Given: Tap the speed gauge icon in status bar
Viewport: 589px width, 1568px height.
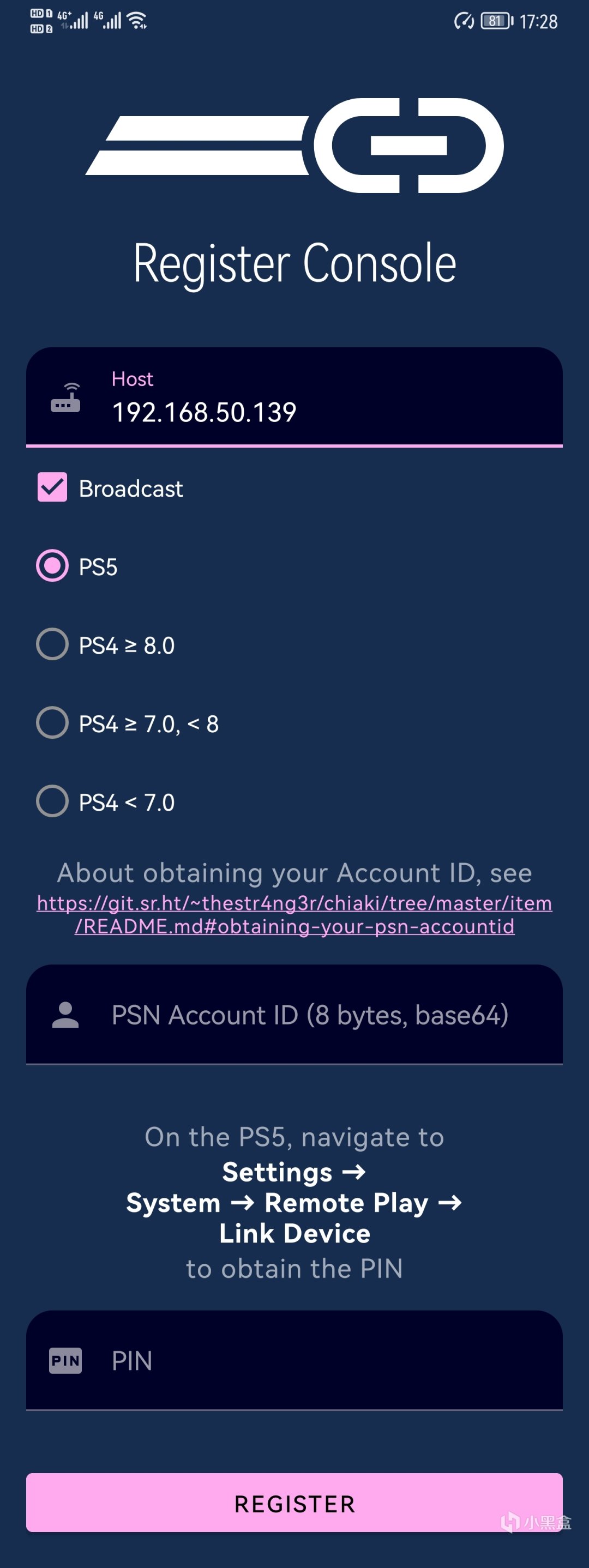Looking at the screenshot, I should [x=464, y=21].
